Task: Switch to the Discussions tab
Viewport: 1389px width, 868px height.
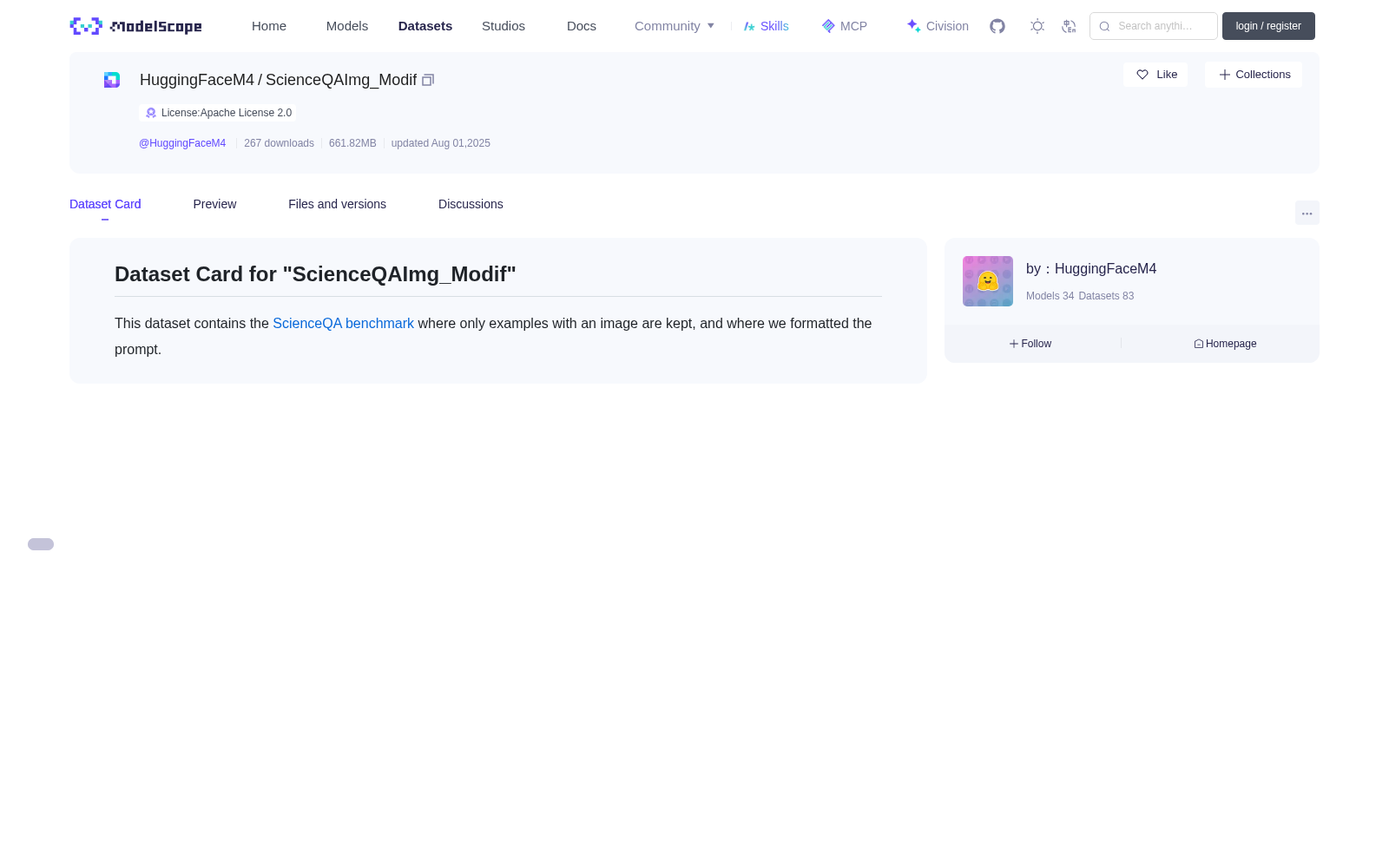Action: pos(471,204)
